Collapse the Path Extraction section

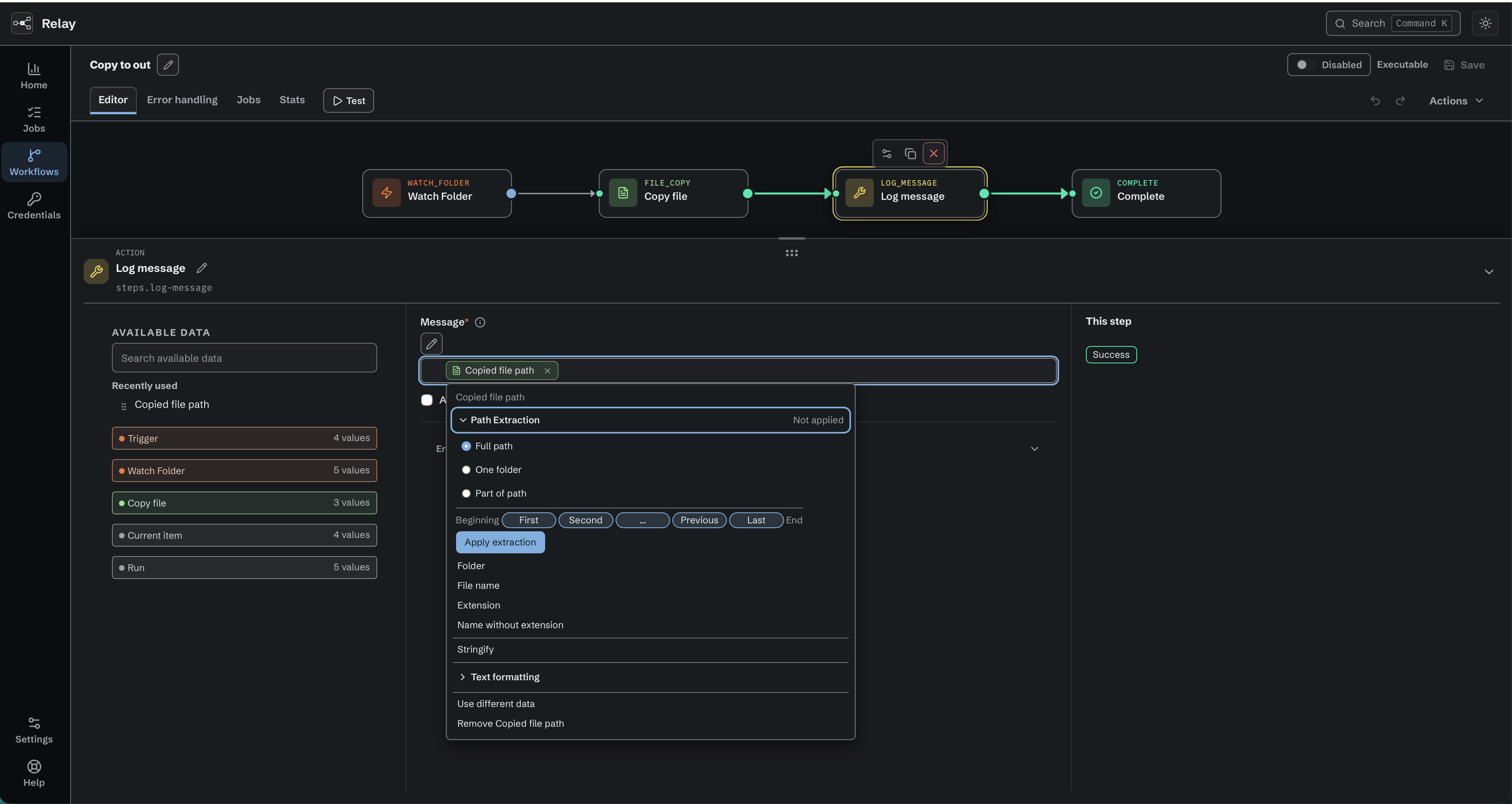click(x=650, y=420)
